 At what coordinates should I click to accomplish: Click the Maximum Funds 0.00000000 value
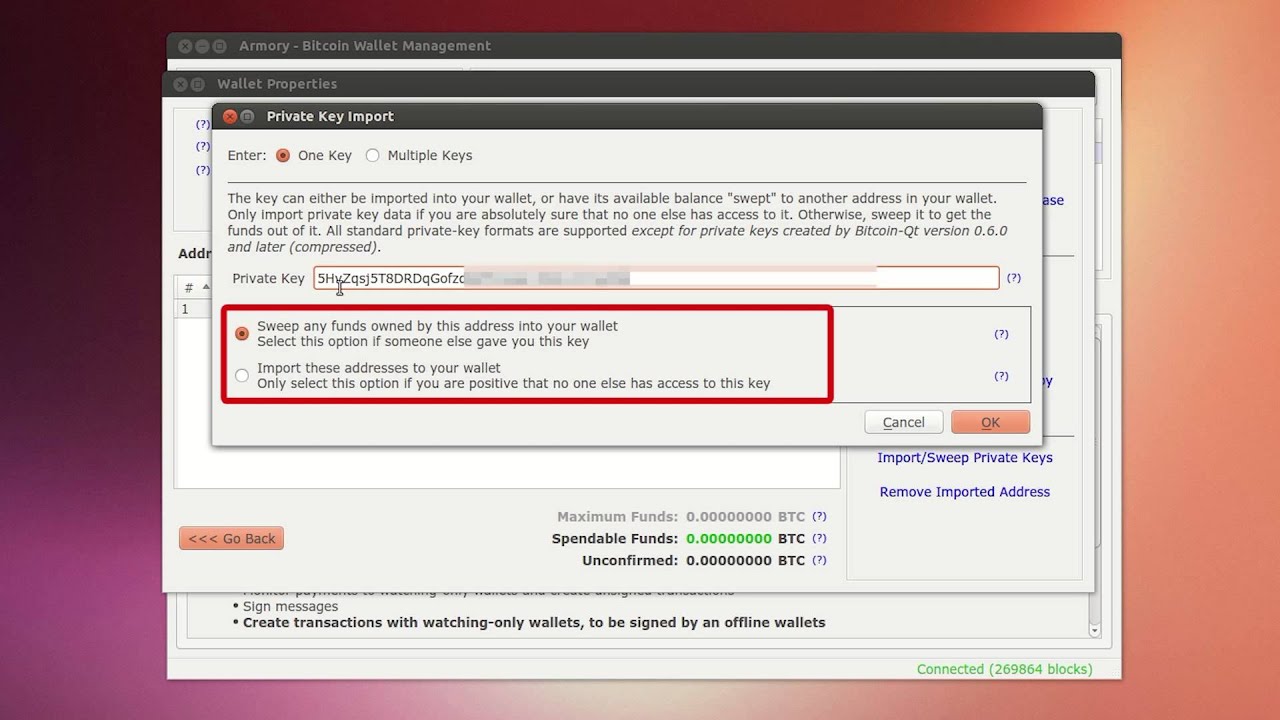(x=729, y=517)
